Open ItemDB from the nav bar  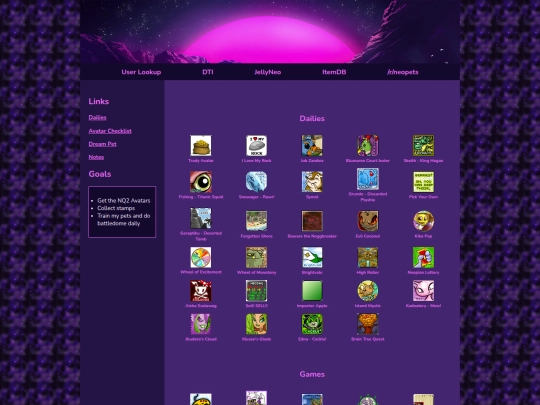point(334,72)
